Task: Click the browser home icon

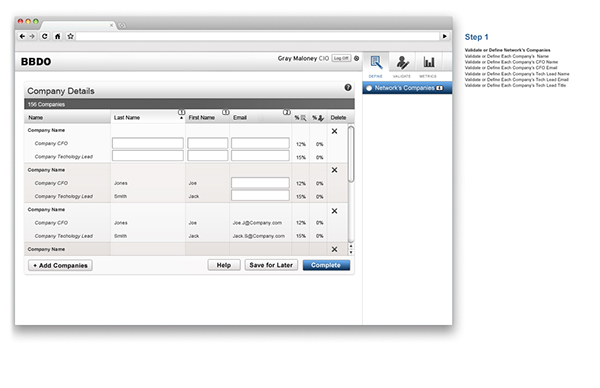Action: [x=57, y=36]
